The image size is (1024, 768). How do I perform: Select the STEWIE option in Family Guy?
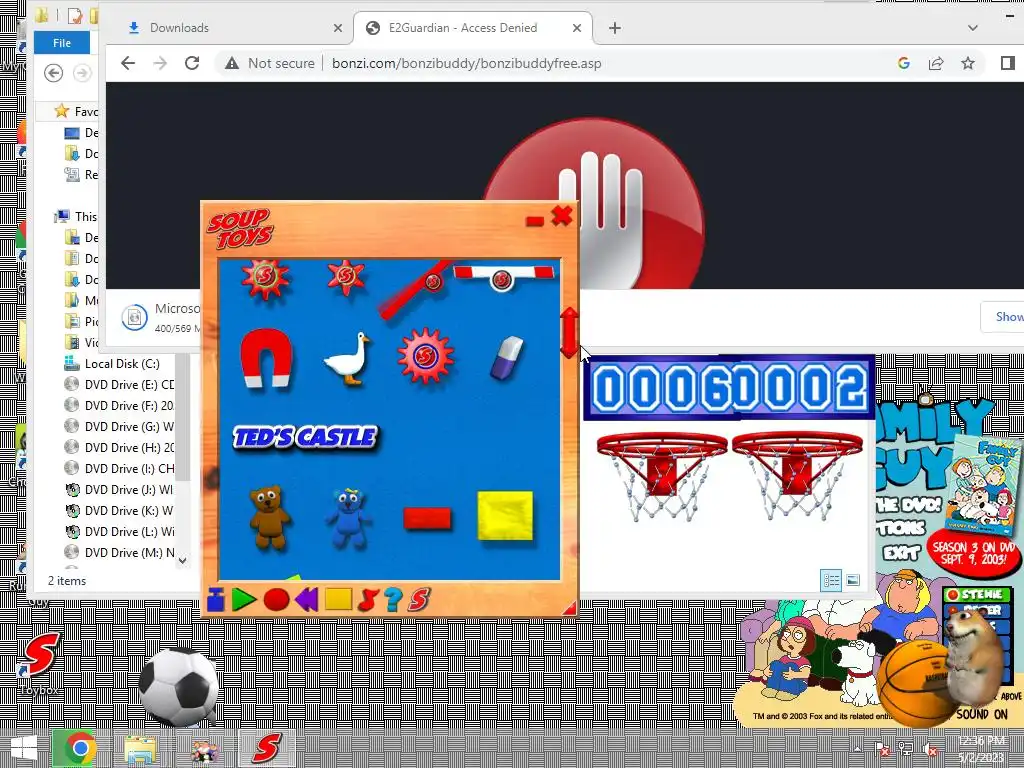[977, 594]
